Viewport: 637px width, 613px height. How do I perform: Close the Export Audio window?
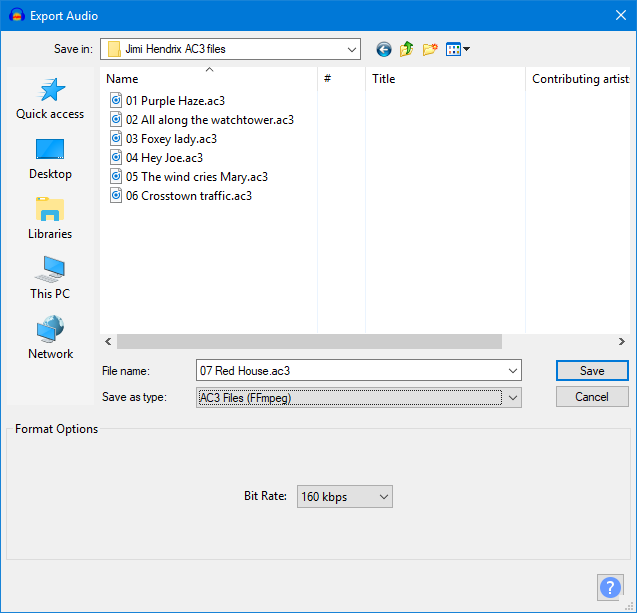(x=620, y=15)
